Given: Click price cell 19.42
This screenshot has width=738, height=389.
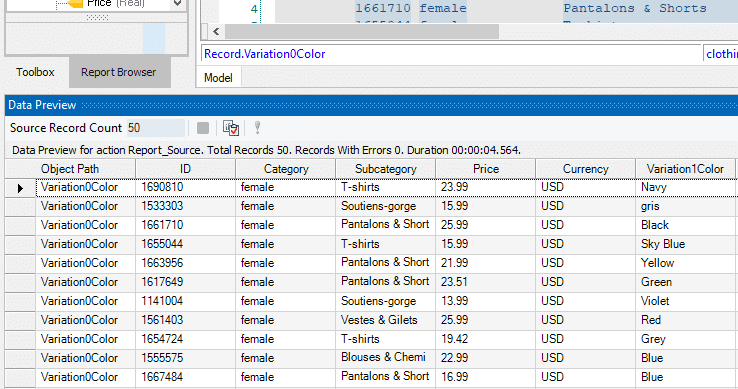Looking at the screenshot, I should tap(486, 339).
